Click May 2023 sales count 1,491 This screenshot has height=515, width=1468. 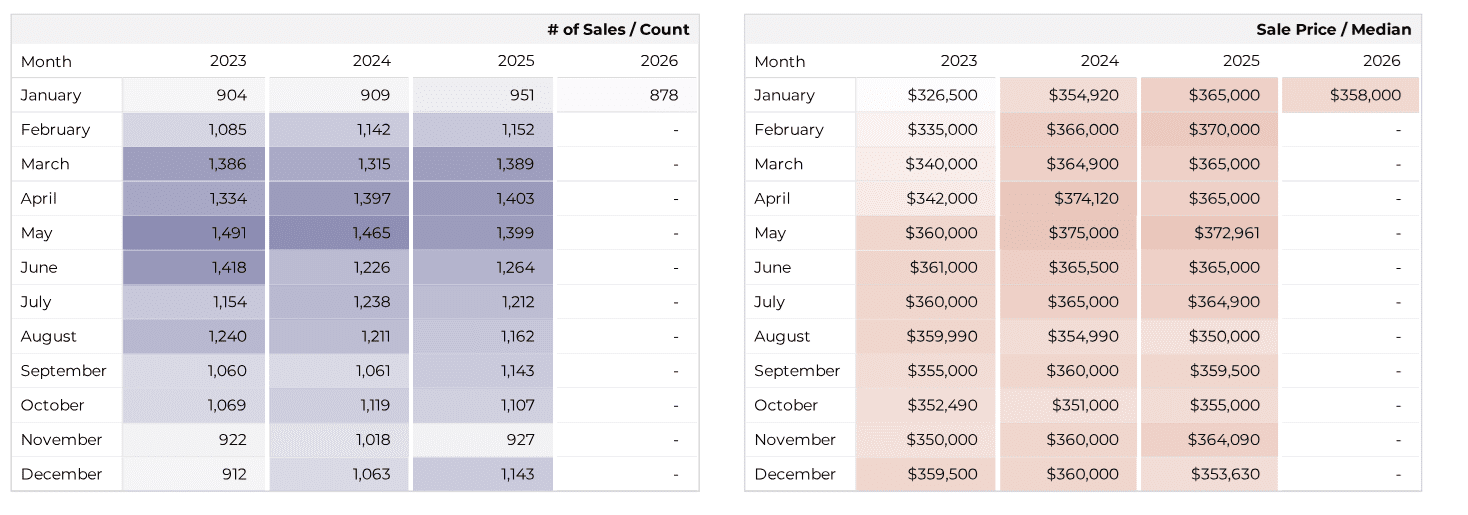coord(227,233)
